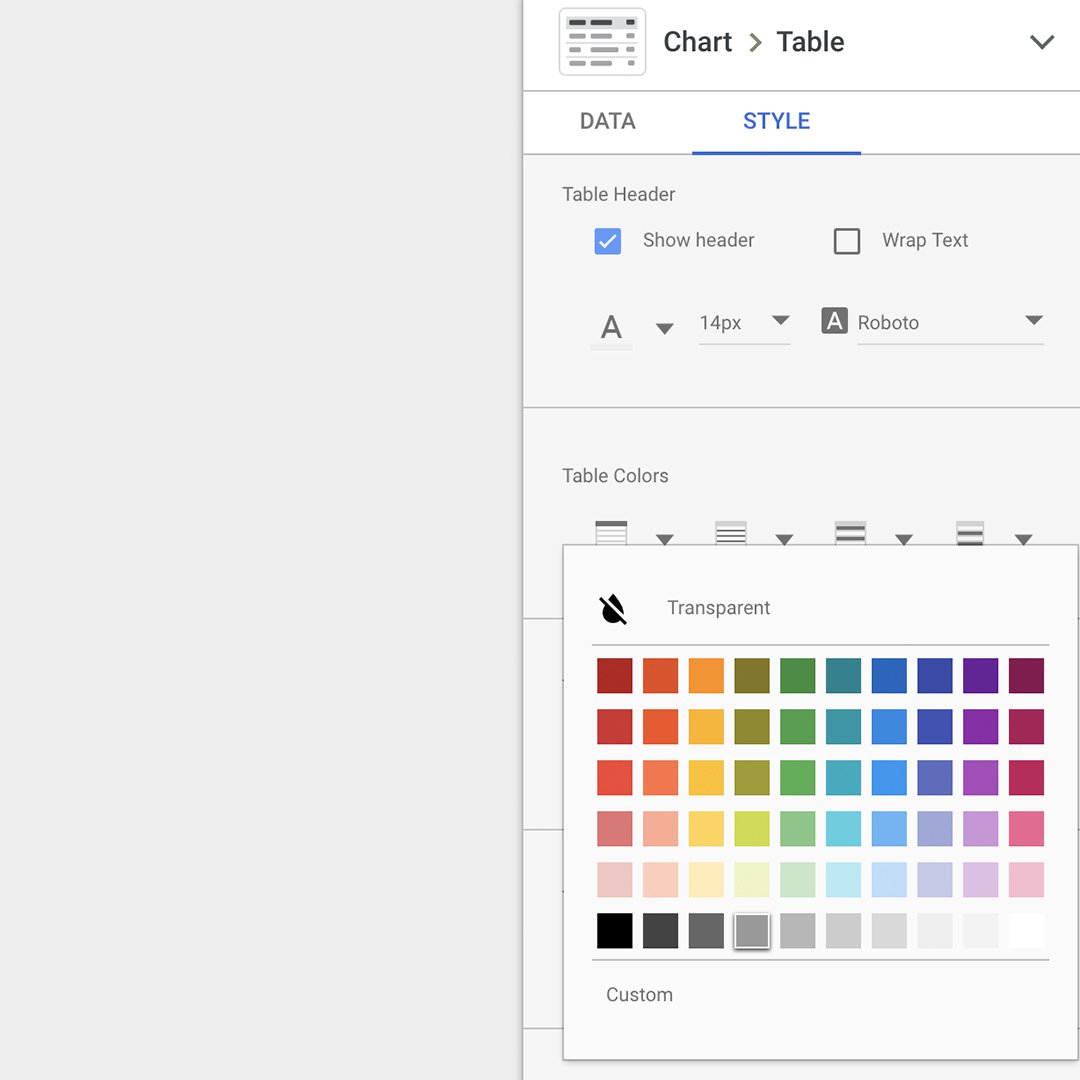Click the cell border color icon
The image size is (1080, 1080).
pyautogui.click(x=731, y=533)
